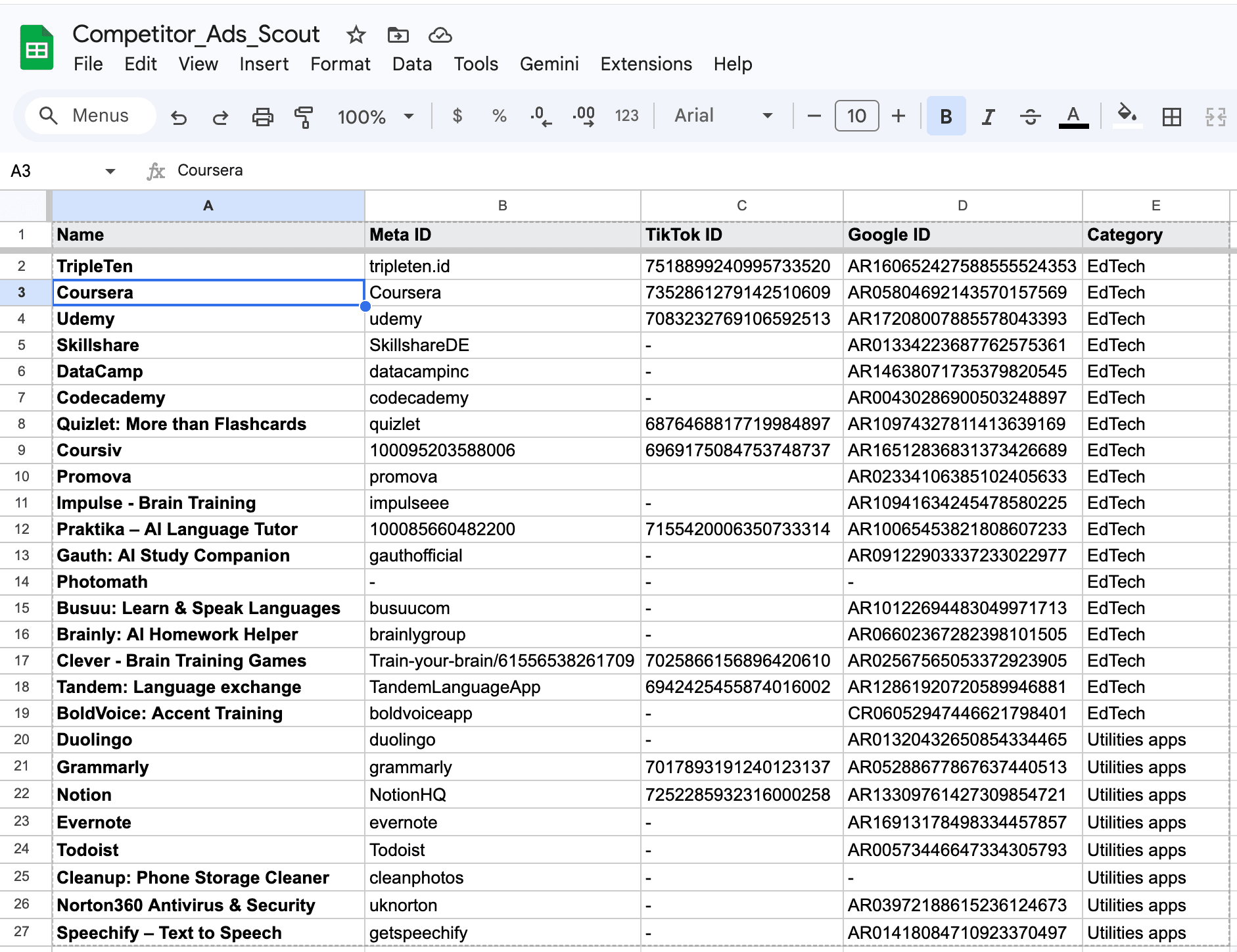The height and width of the screenshot is (952, 1237).
Task: Select the Udemy name cell
Action: click(208, 319)
